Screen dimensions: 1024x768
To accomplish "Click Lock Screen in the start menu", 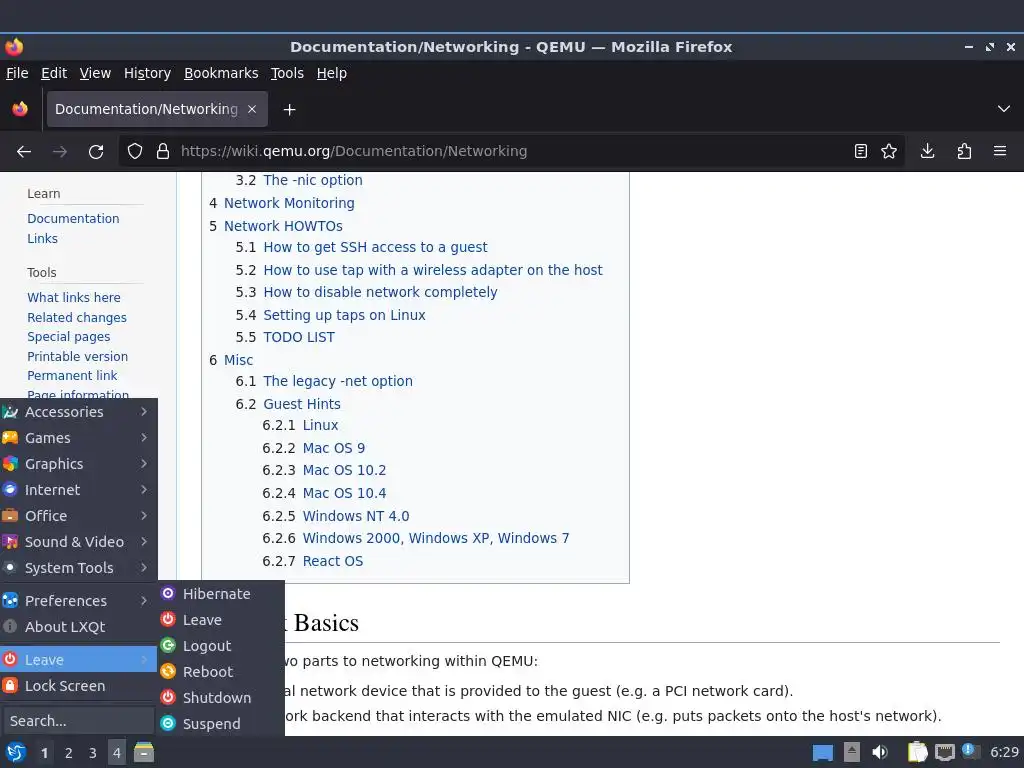I will [x=78, y=686].
